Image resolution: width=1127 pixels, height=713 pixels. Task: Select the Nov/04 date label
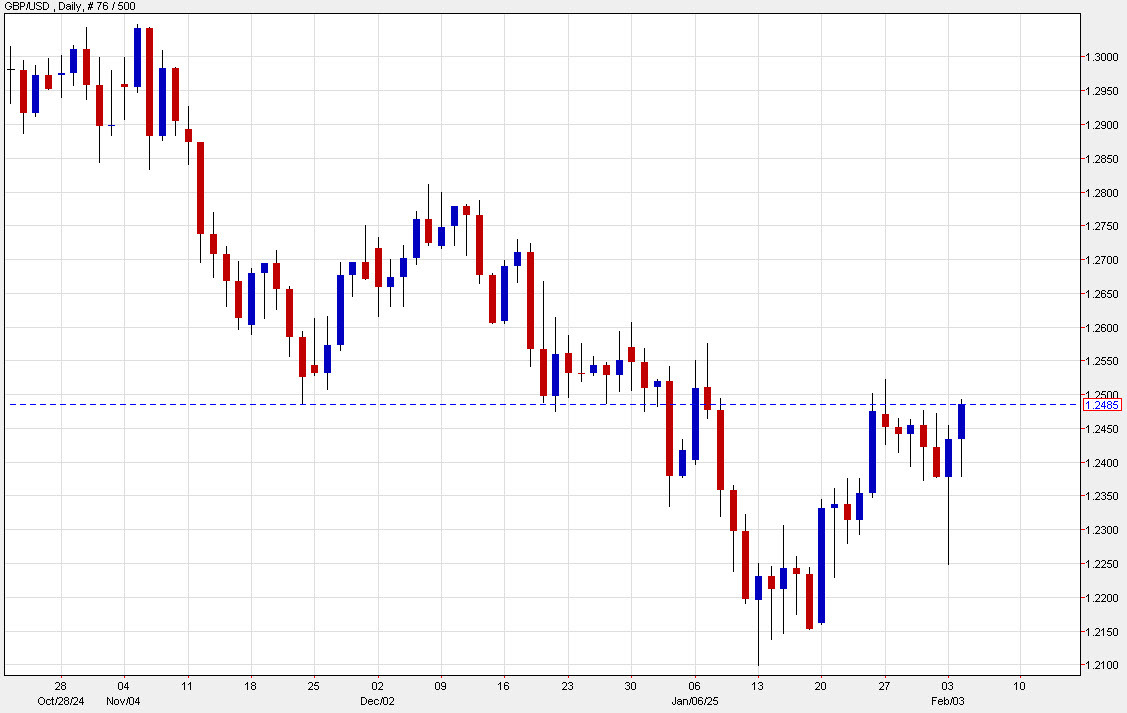(124, 702)
